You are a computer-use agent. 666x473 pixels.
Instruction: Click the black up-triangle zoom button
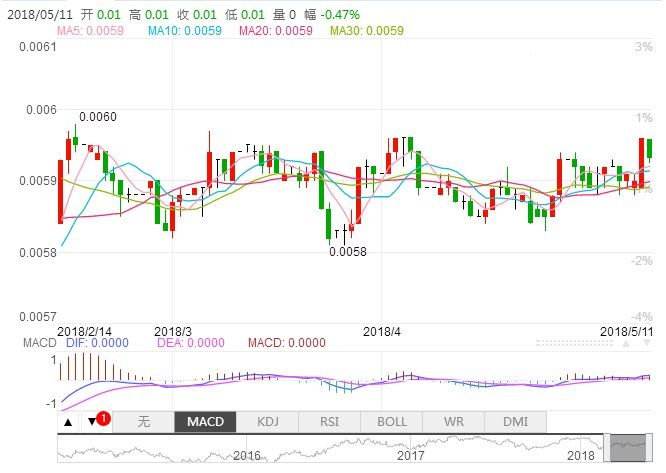point(68,422)
